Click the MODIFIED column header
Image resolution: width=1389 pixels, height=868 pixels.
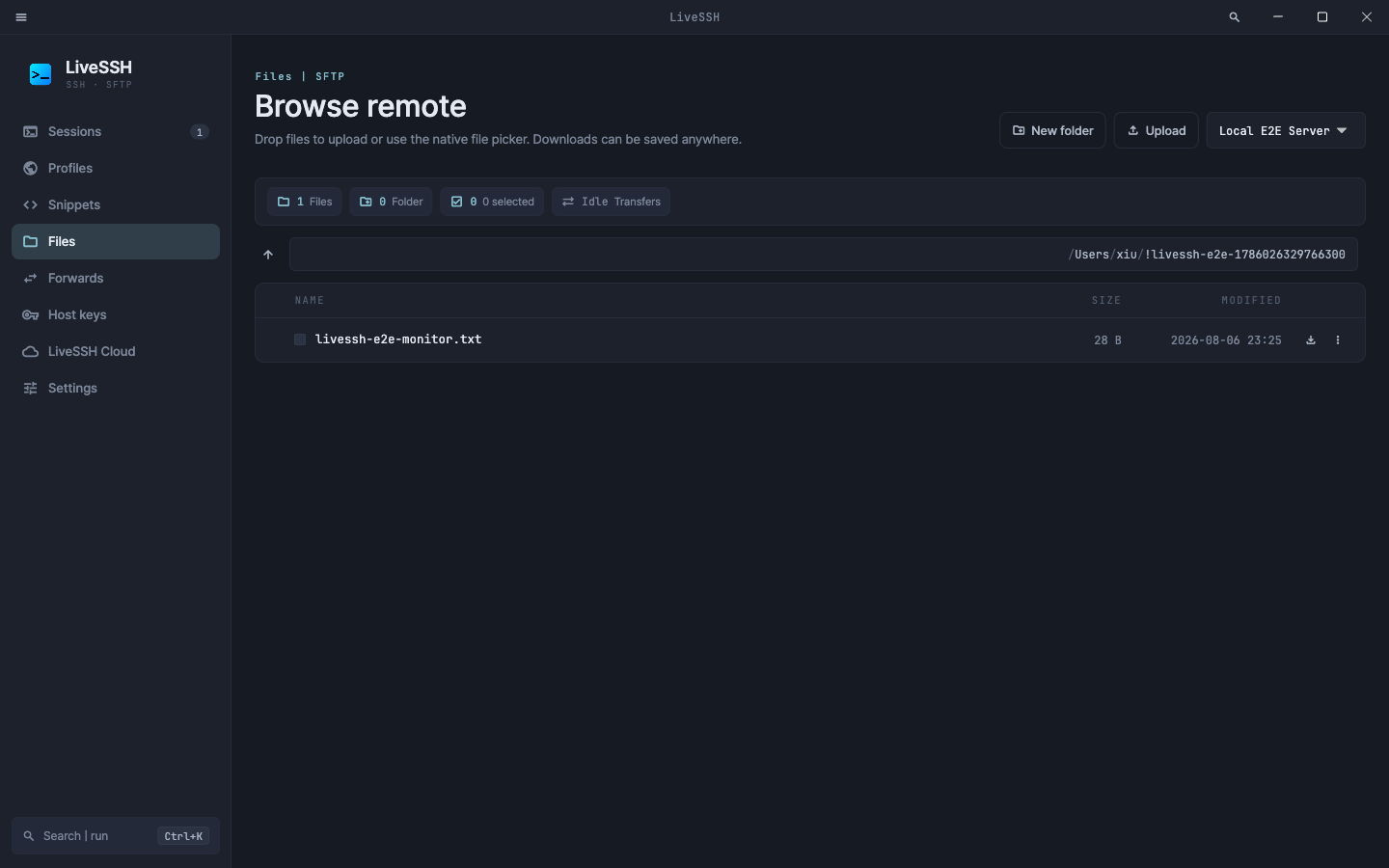click(1251, 301)
